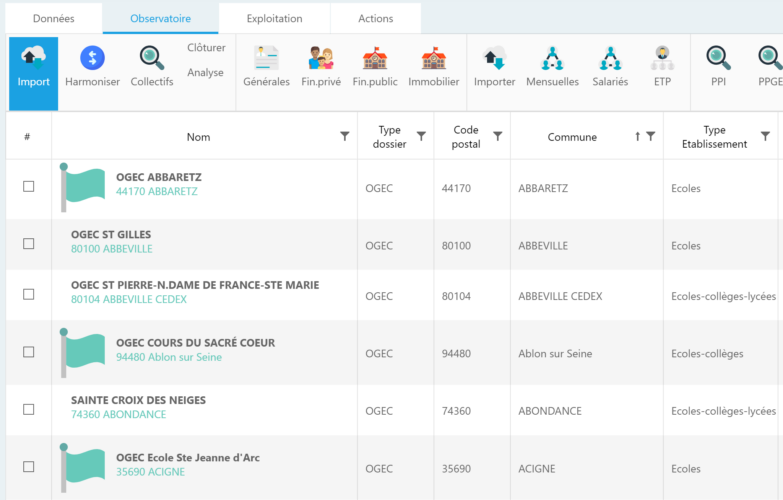Click the postal code cell 35690

pyautogui.click(x=456, y=469)
